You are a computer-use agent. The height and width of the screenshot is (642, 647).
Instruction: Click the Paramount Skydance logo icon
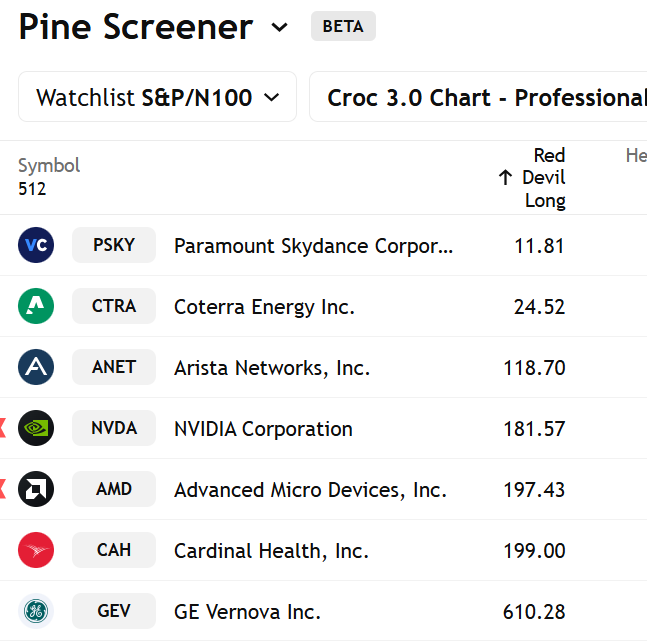point(36,245)
